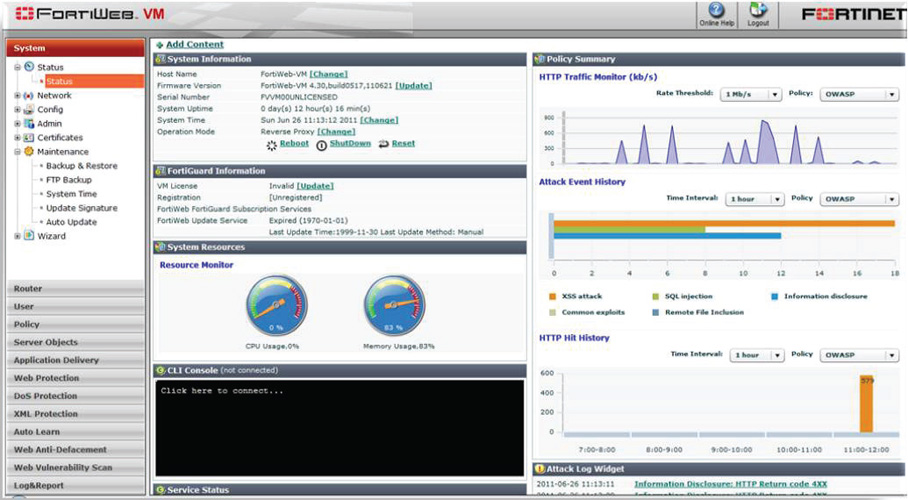This screenshot has width=908, height=500.
Task: Click the Operation Mode Change link
Action: (x=336, y=132)
